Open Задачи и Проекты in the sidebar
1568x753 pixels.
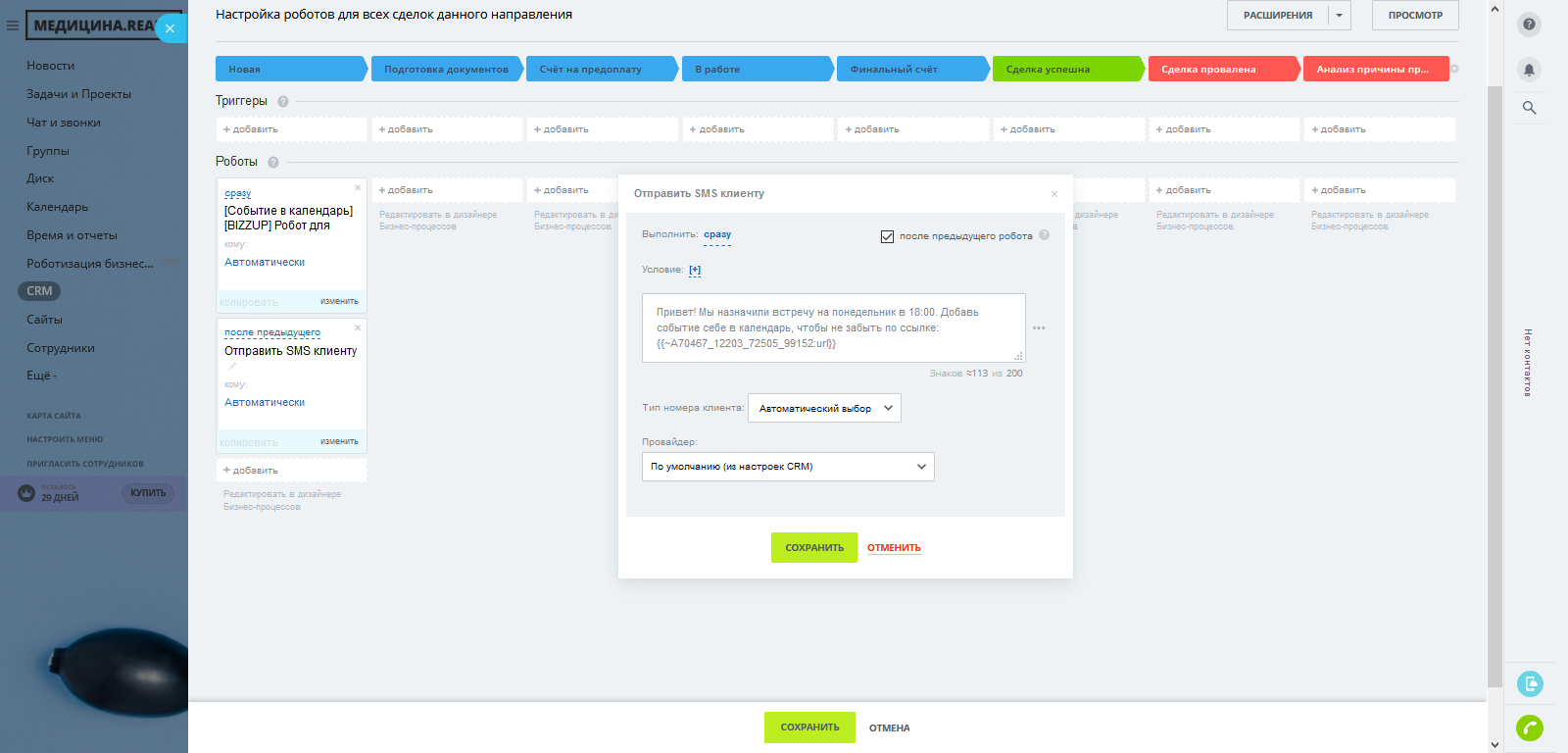(78, 94)
